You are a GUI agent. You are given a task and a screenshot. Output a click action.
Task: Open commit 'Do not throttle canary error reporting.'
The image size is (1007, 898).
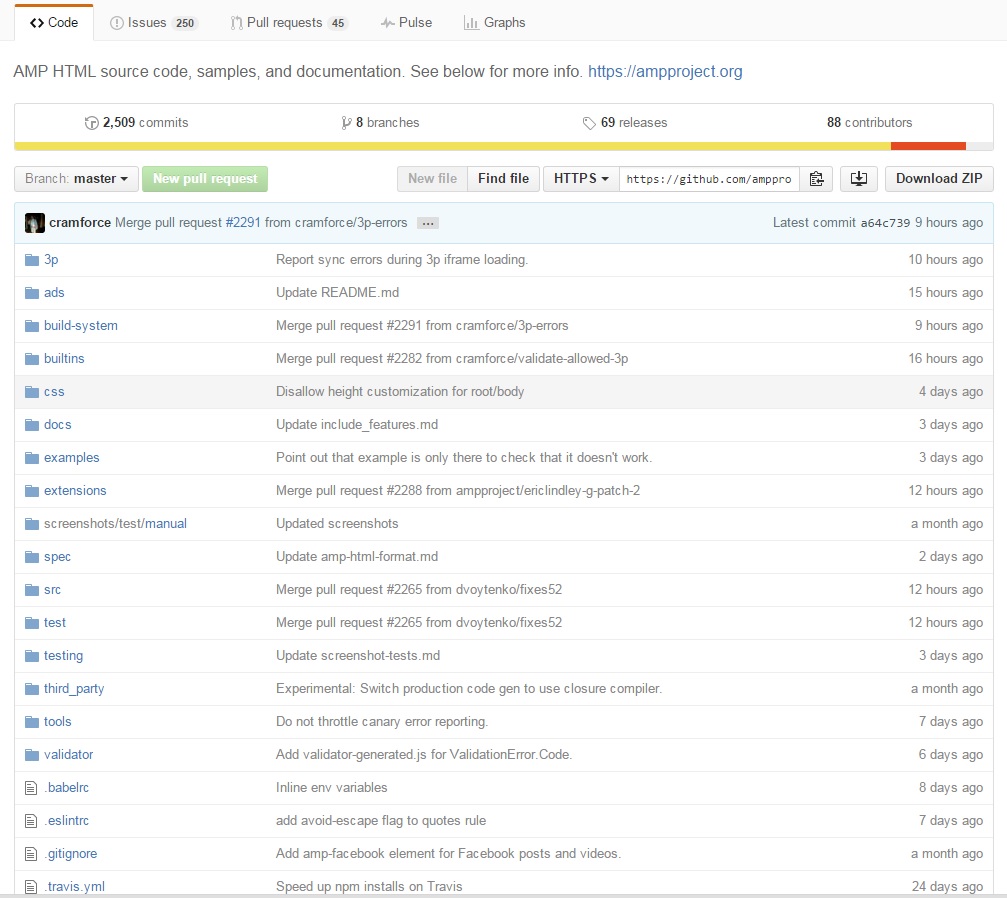click(x=382, y=722)
